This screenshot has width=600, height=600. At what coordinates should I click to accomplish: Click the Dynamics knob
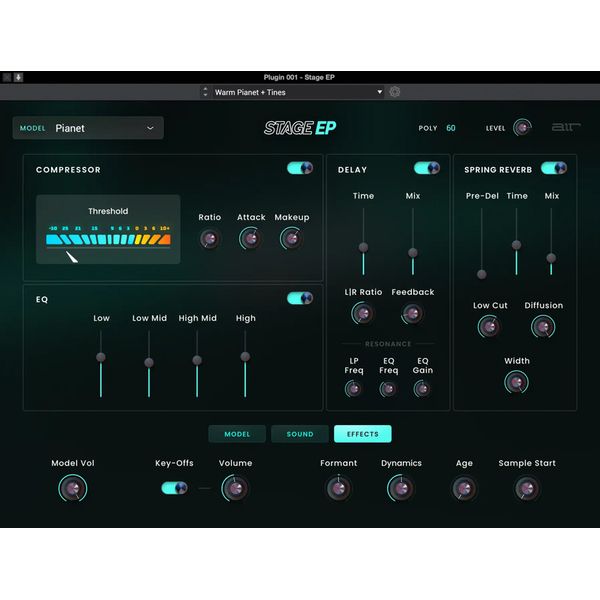click(401, 488)
